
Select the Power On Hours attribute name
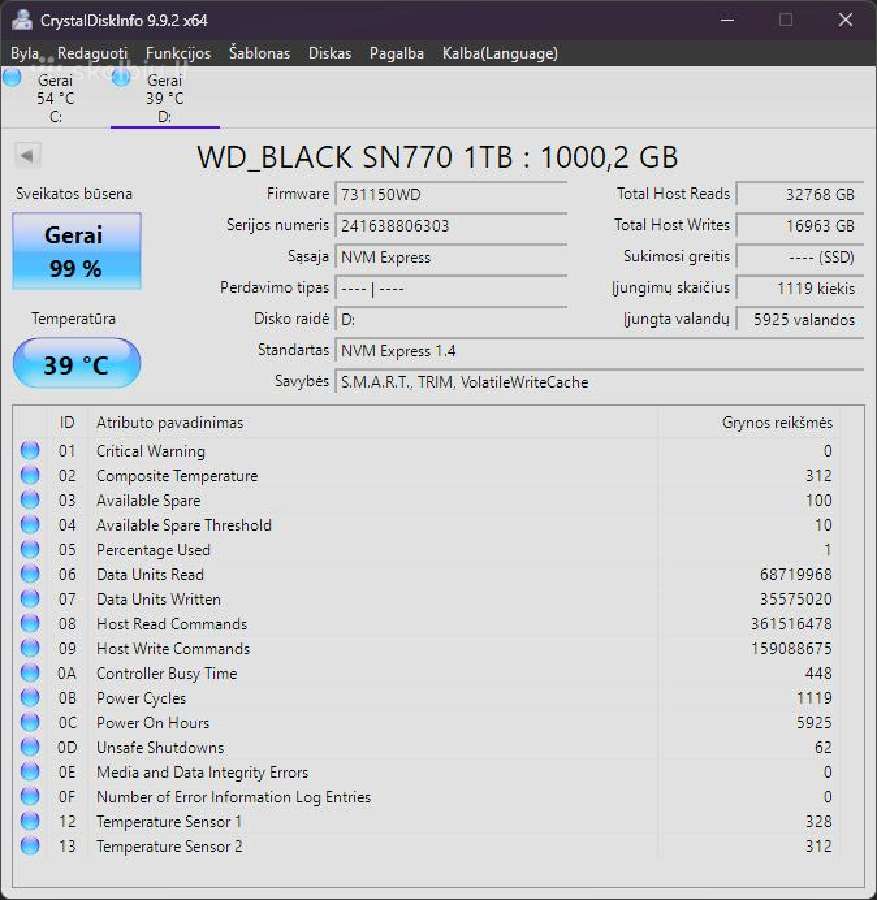click(x=153, y=723)
